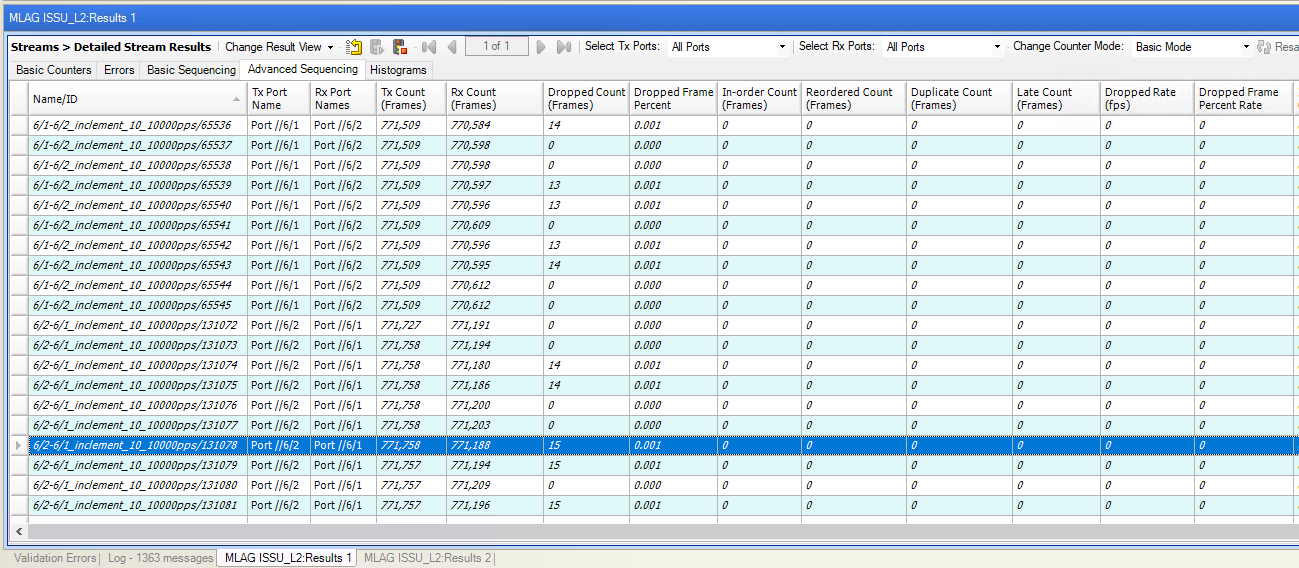This screenshot has height=568, width=1299.
Task: Go to the next results page
Action: pos(541,47)
